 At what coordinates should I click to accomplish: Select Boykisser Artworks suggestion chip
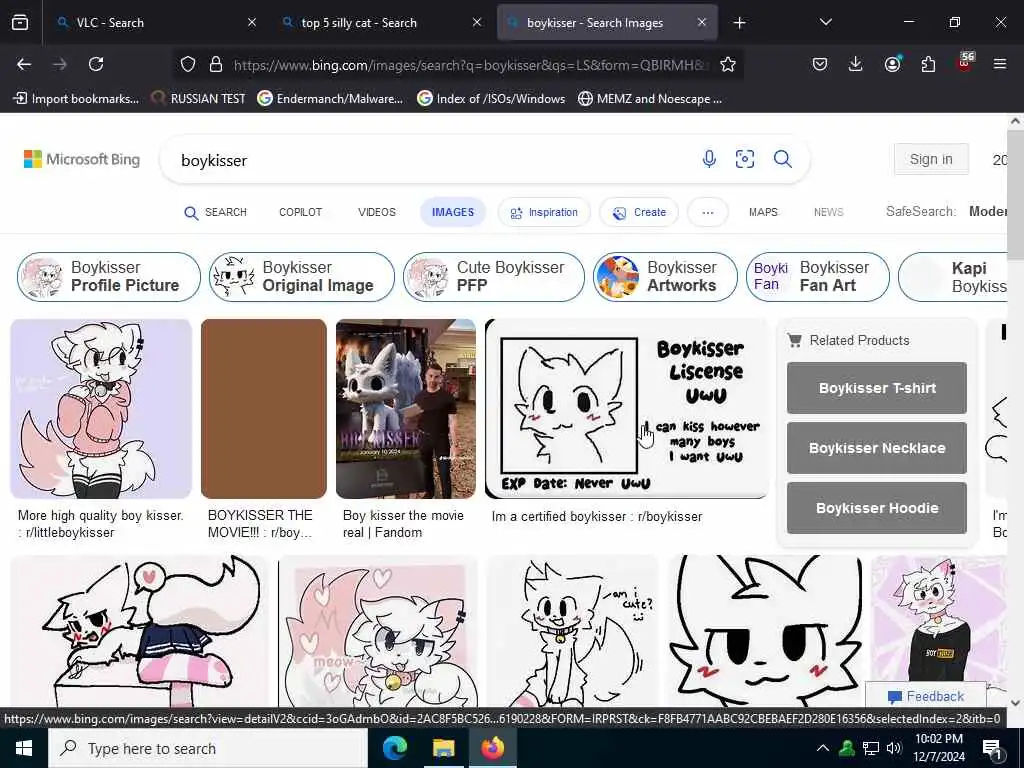[x=665, y=277]
